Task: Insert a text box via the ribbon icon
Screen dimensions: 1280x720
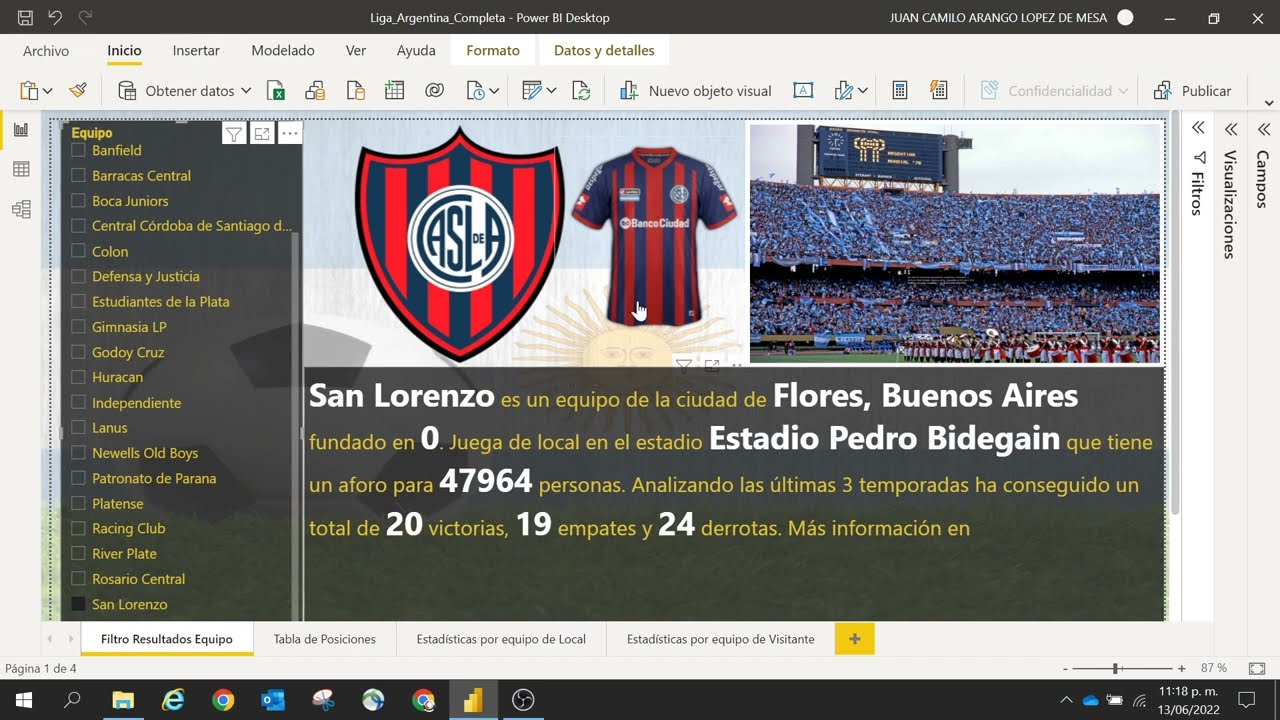Action: pyautogui.click(x=802, y=90)
